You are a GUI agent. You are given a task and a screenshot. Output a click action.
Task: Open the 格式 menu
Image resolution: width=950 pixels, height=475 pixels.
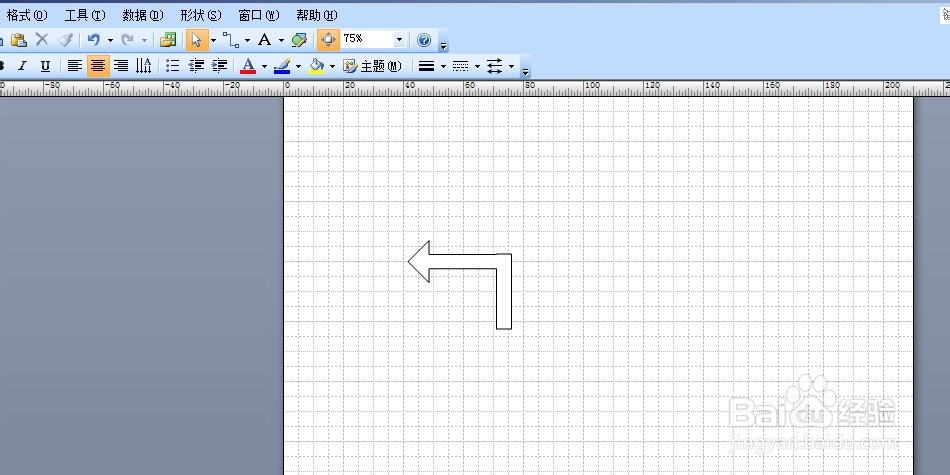[x=27, y=15]
